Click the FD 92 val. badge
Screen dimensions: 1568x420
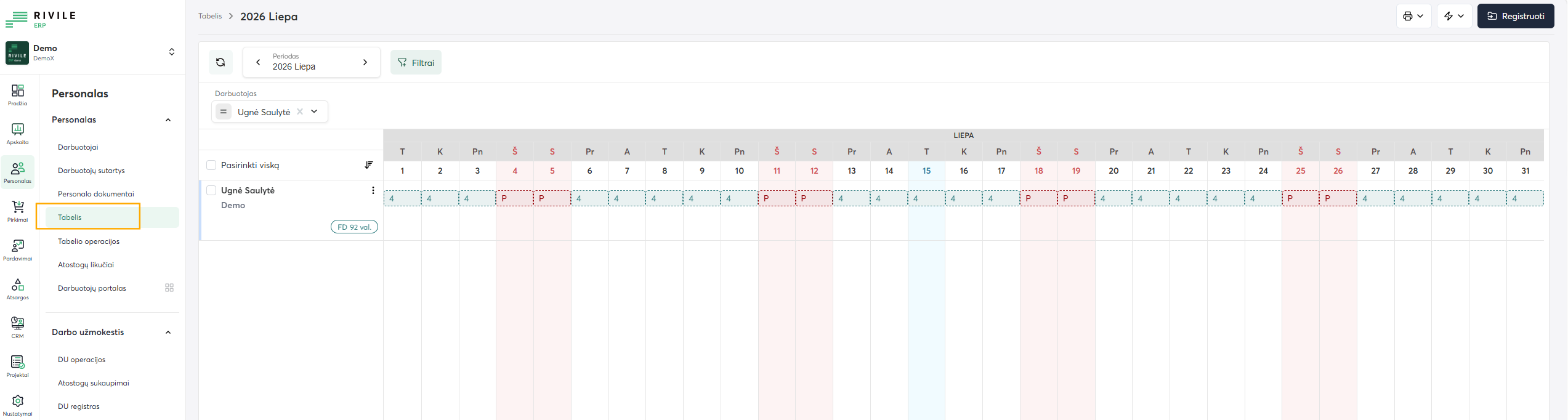(354, 227)
